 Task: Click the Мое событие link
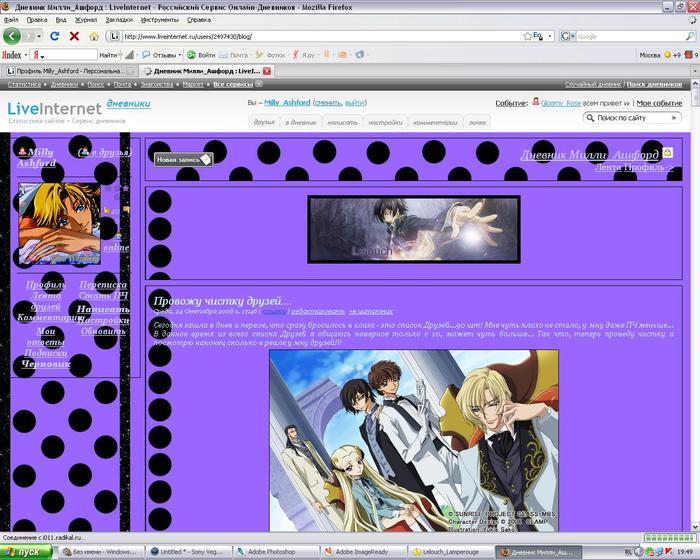tap(659, 103)
